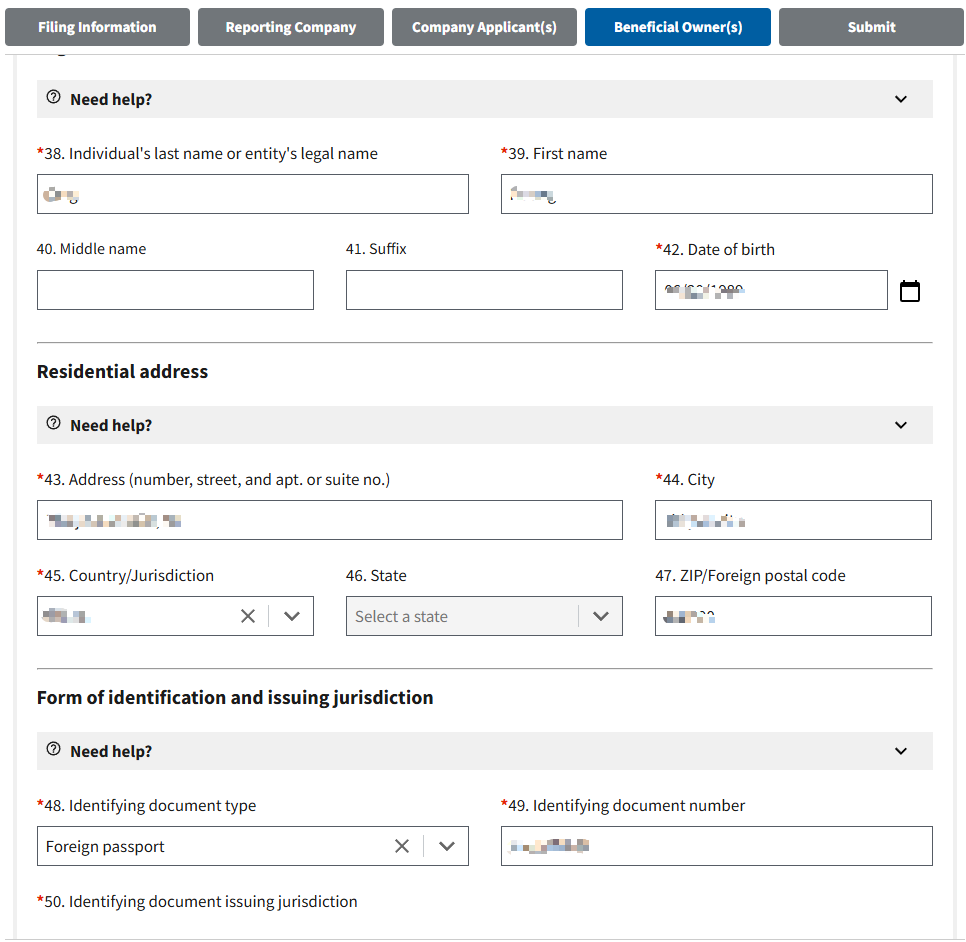The width and height of the screenshot is (966, 942).
Task: Open Identifying document type dropdown arrow
Action: pyautogui.click(x=447, y=846)
